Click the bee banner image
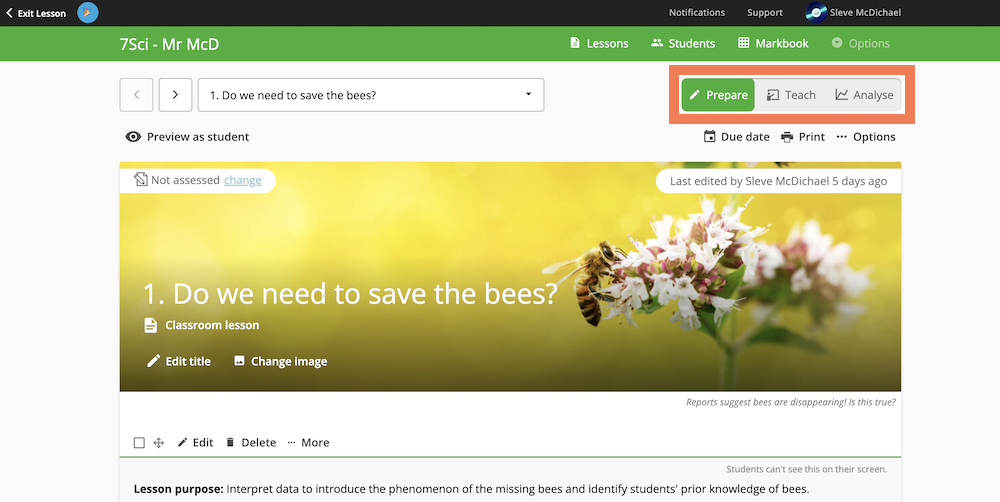The height and width of the screenshot is (502, 1000). pyautogui.click(x=510, y=276)
